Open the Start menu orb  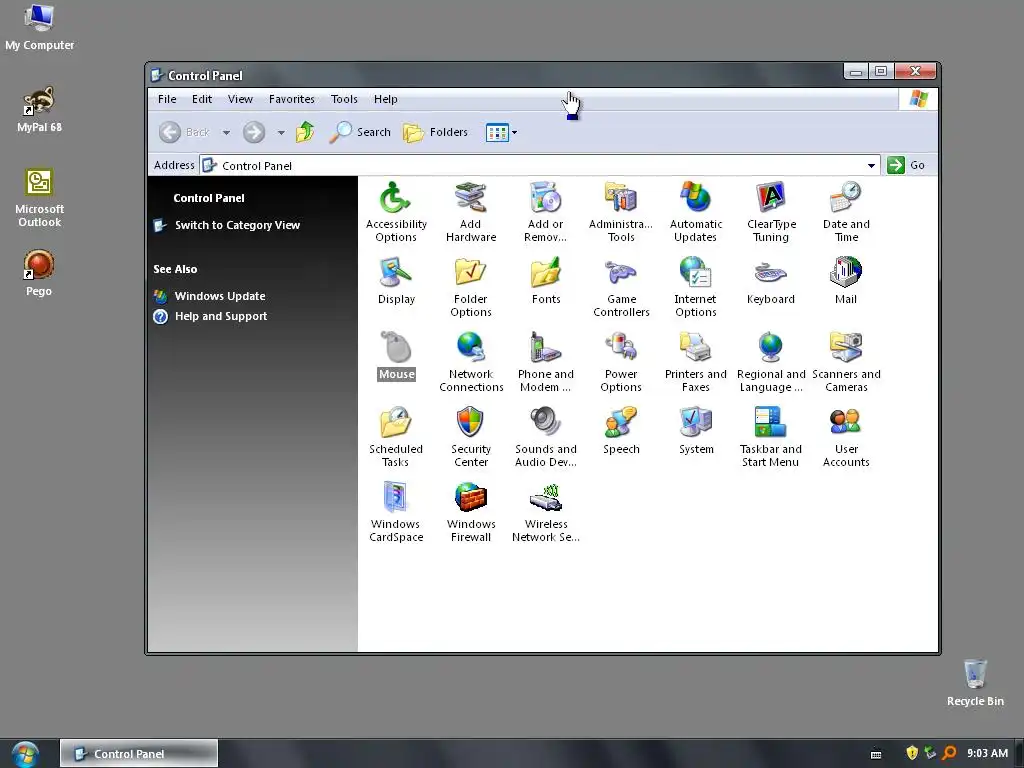[25, 754]
